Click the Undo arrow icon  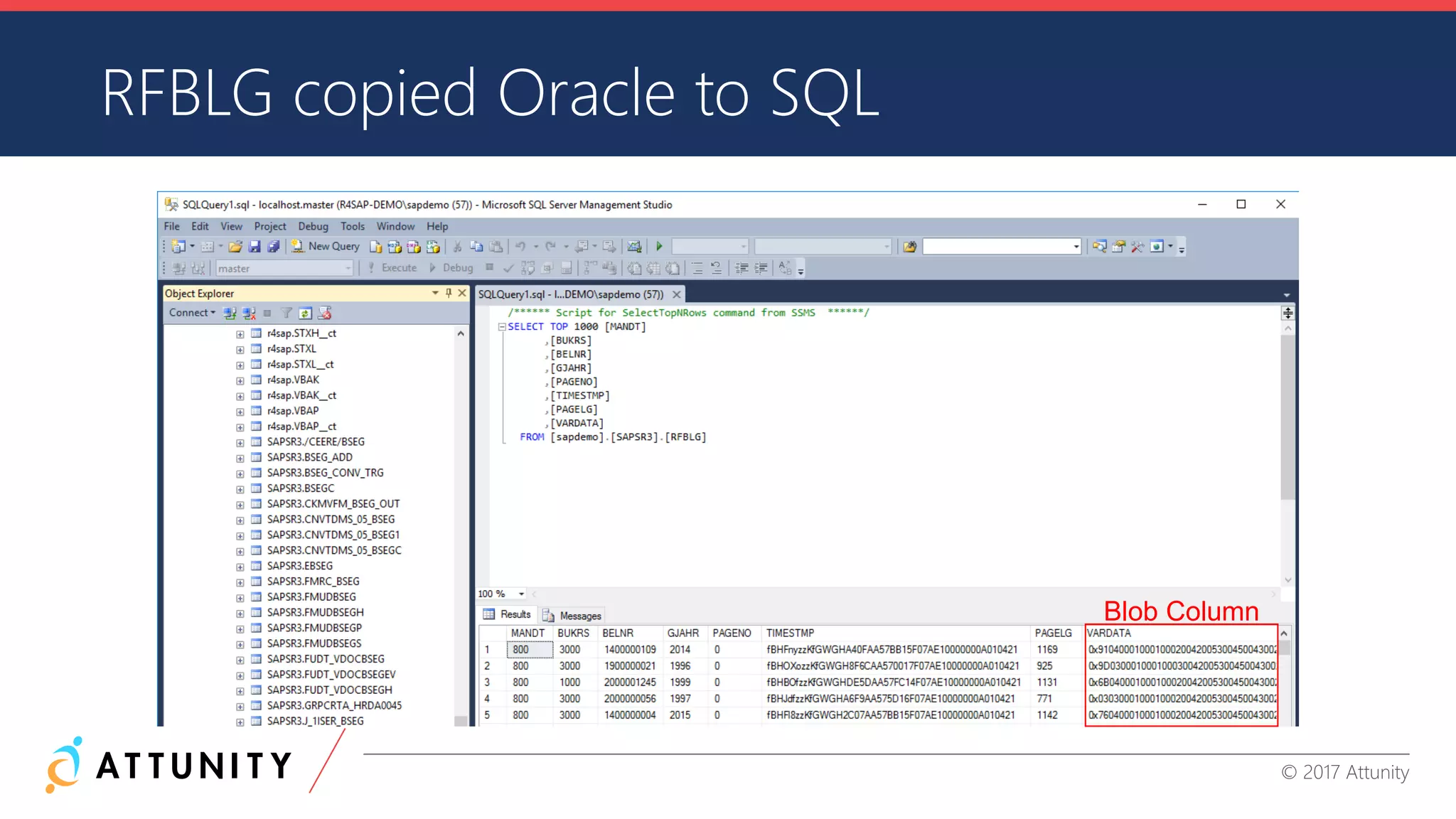pos(520,247)
